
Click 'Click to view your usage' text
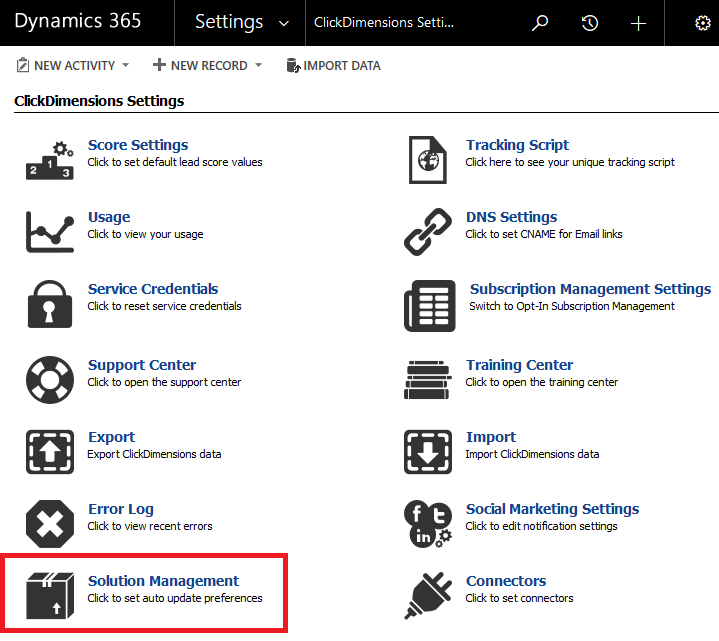point(145,234)
